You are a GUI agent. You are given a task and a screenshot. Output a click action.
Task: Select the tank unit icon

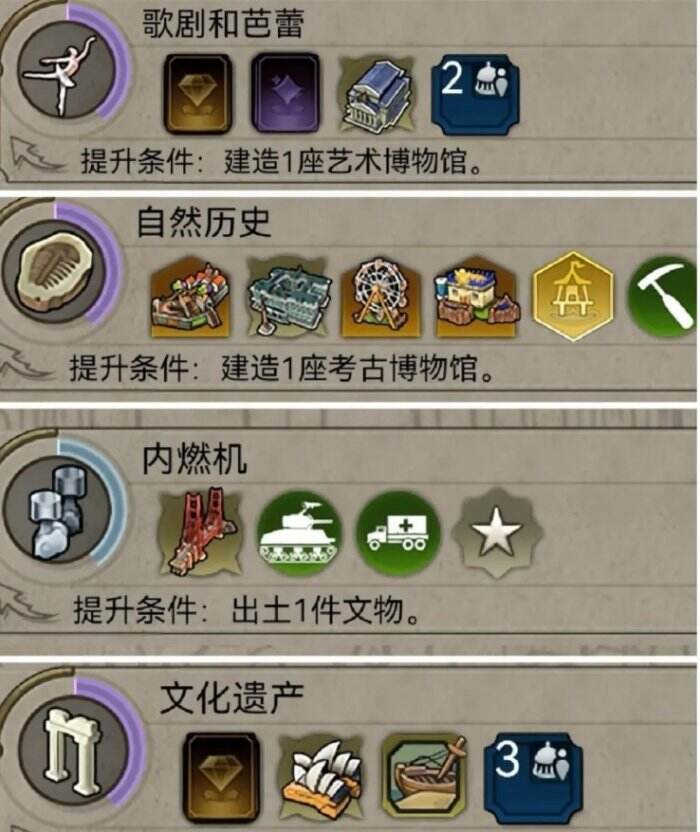pyautogui.click(x=299, y=533)
